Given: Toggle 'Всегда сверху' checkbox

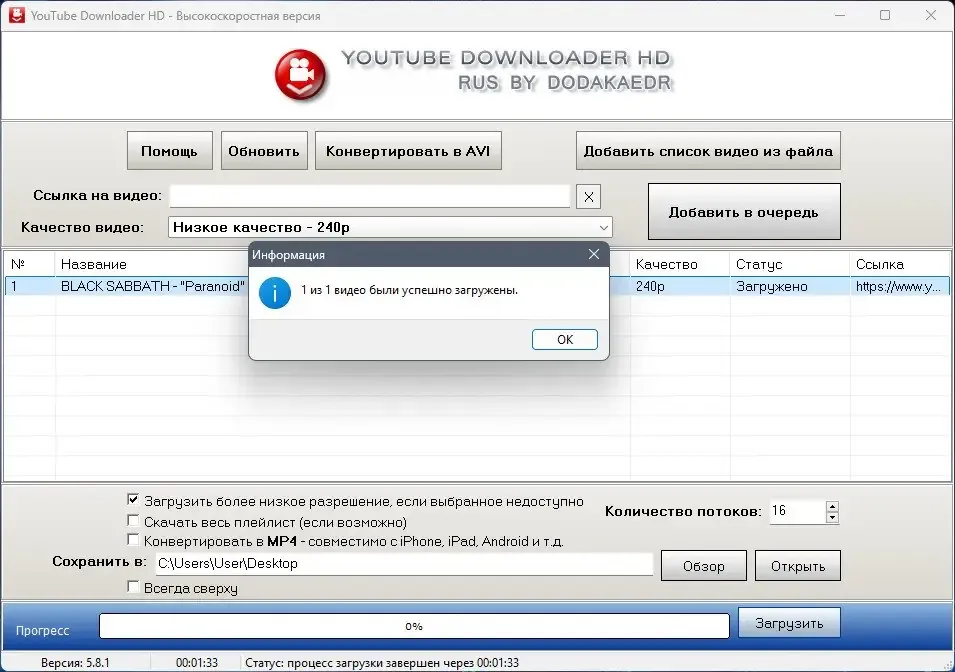Looking at the screenshot, I should [x=133, y=588].
